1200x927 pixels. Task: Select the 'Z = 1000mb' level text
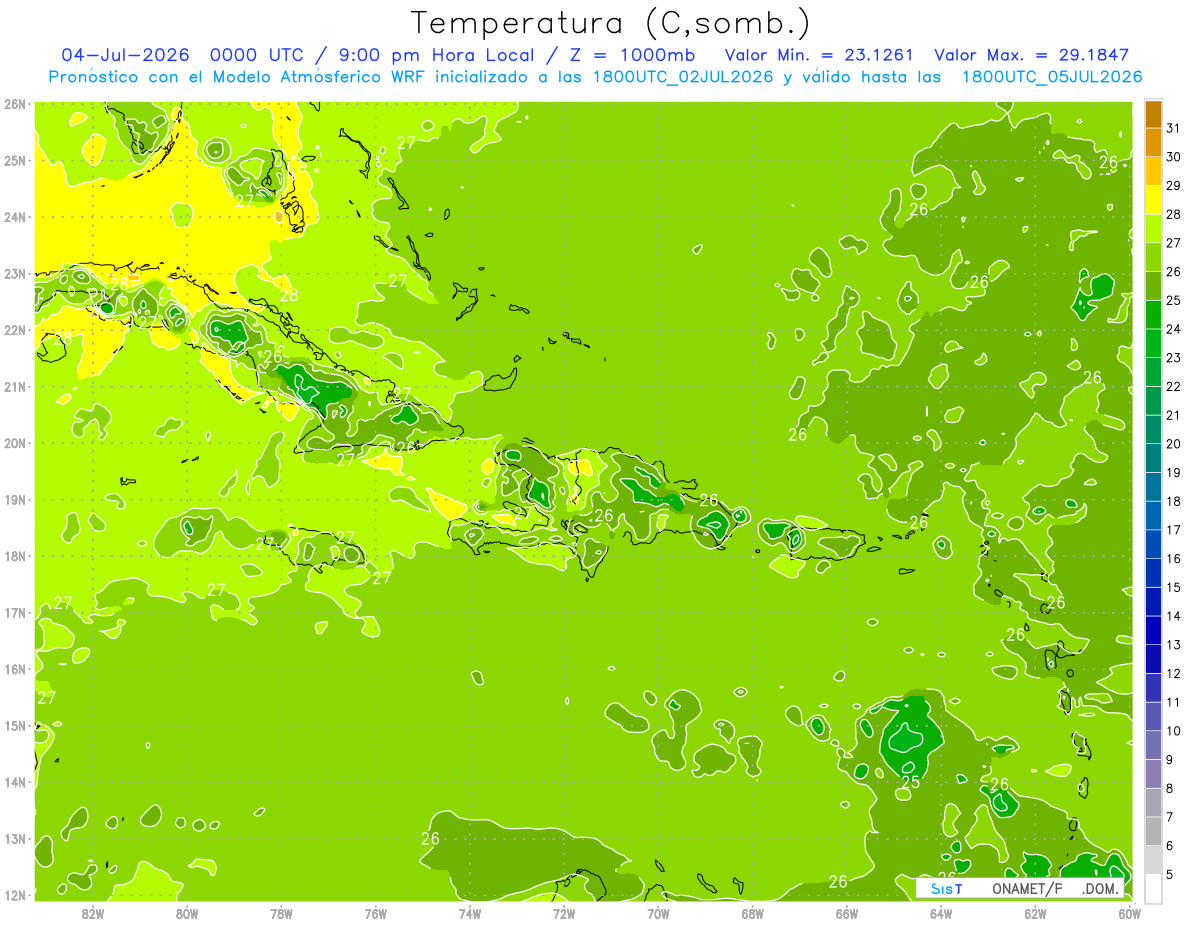click(632, 55)
